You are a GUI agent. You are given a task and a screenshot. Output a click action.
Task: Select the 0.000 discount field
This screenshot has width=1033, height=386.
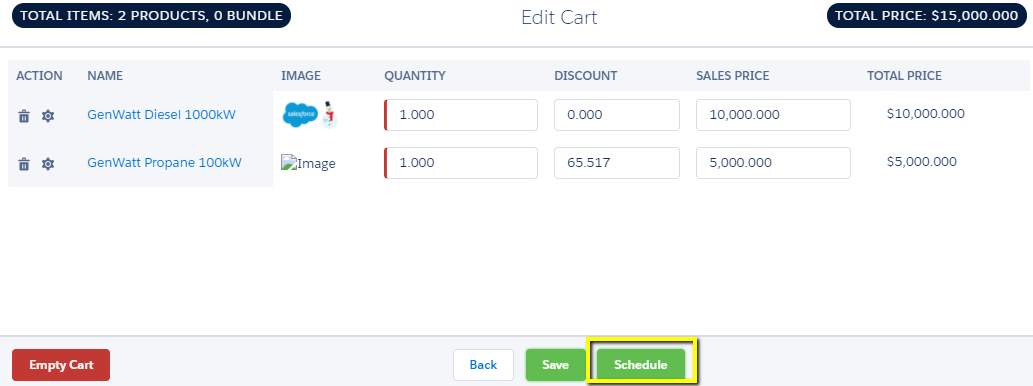(x=617, y=115)
